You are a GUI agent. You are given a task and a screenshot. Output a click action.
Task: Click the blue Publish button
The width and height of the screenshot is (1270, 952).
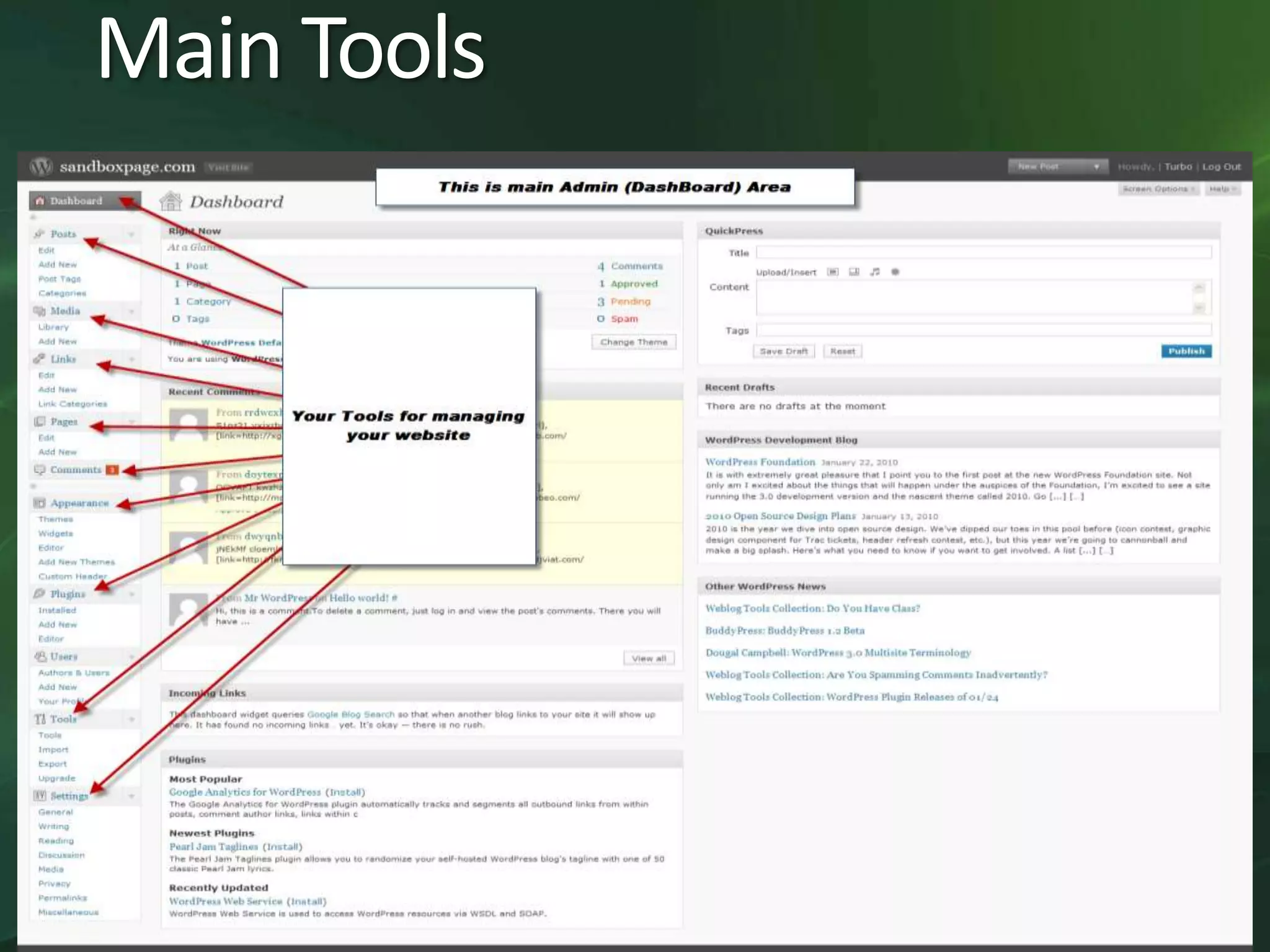tap(1186, 351)
